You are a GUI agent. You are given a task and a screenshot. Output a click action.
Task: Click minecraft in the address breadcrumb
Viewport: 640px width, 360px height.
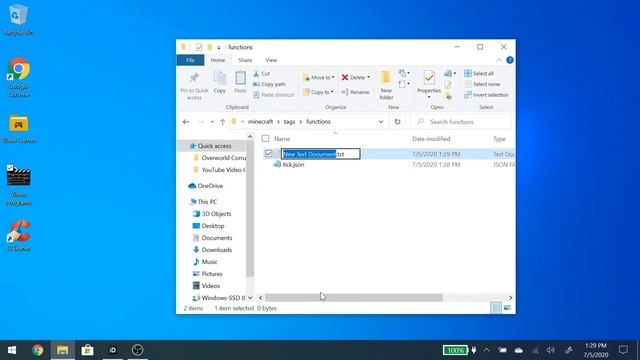260,122
